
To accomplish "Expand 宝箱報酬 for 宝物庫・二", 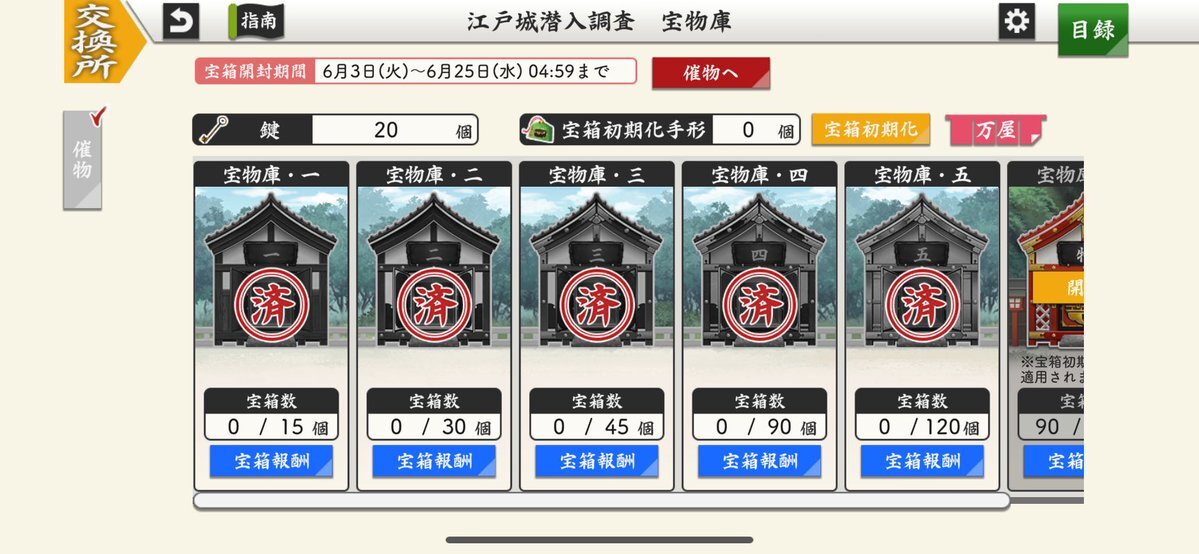I will [x=434, y=461].
